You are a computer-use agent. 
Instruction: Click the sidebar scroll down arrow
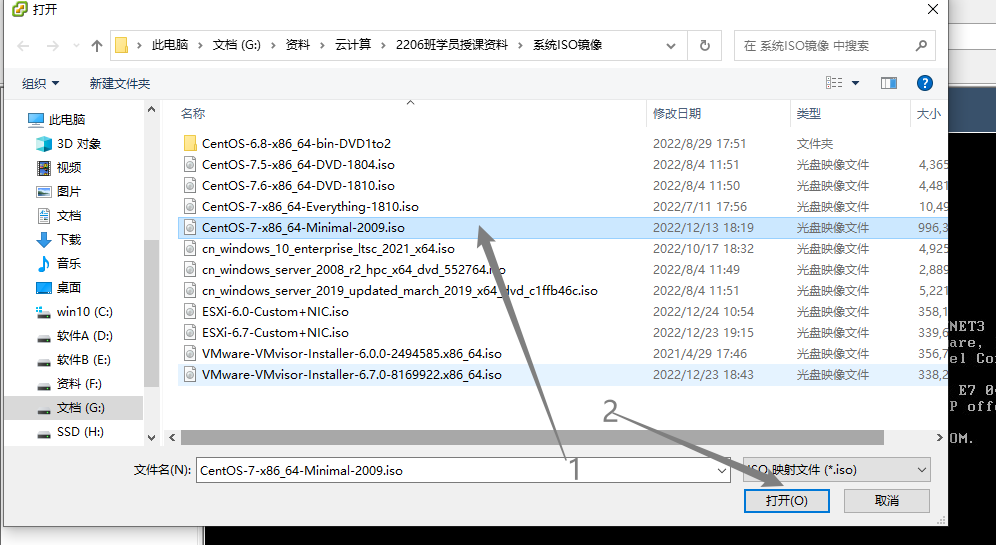pos(151,438)
